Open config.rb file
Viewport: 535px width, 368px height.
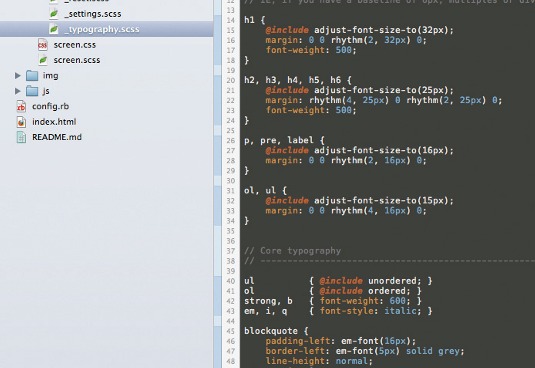coord(50,106)
